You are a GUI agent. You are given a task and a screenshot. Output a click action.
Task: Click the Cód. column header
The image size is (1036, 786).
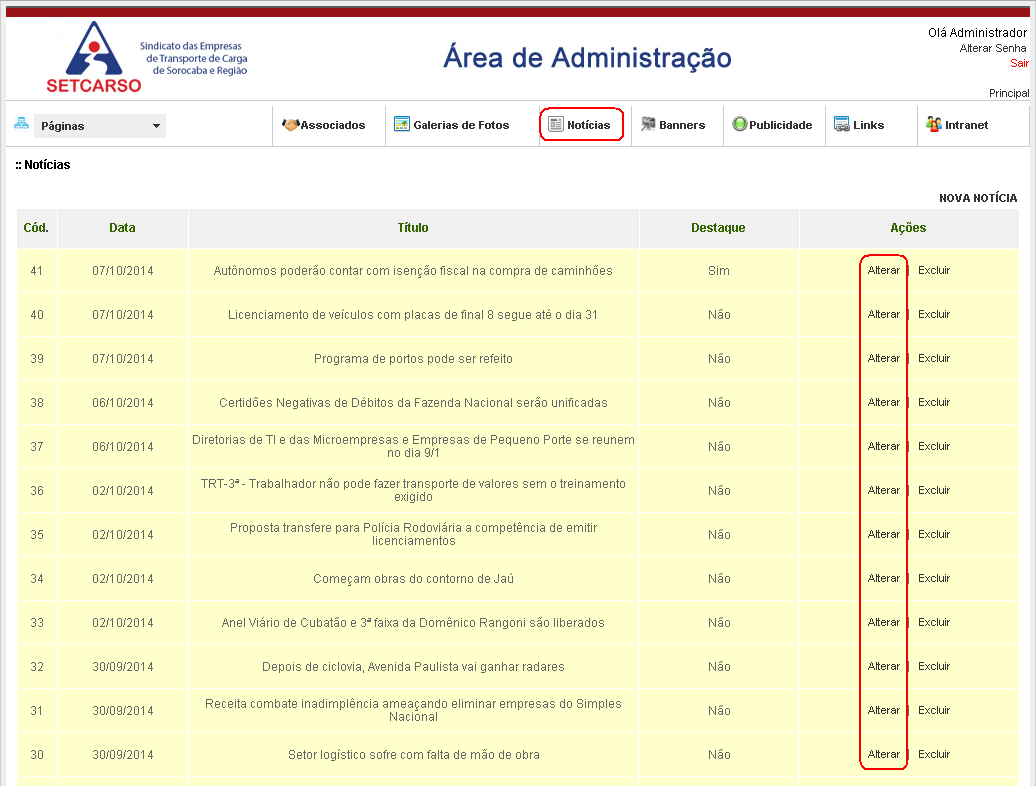pos(36,228)
